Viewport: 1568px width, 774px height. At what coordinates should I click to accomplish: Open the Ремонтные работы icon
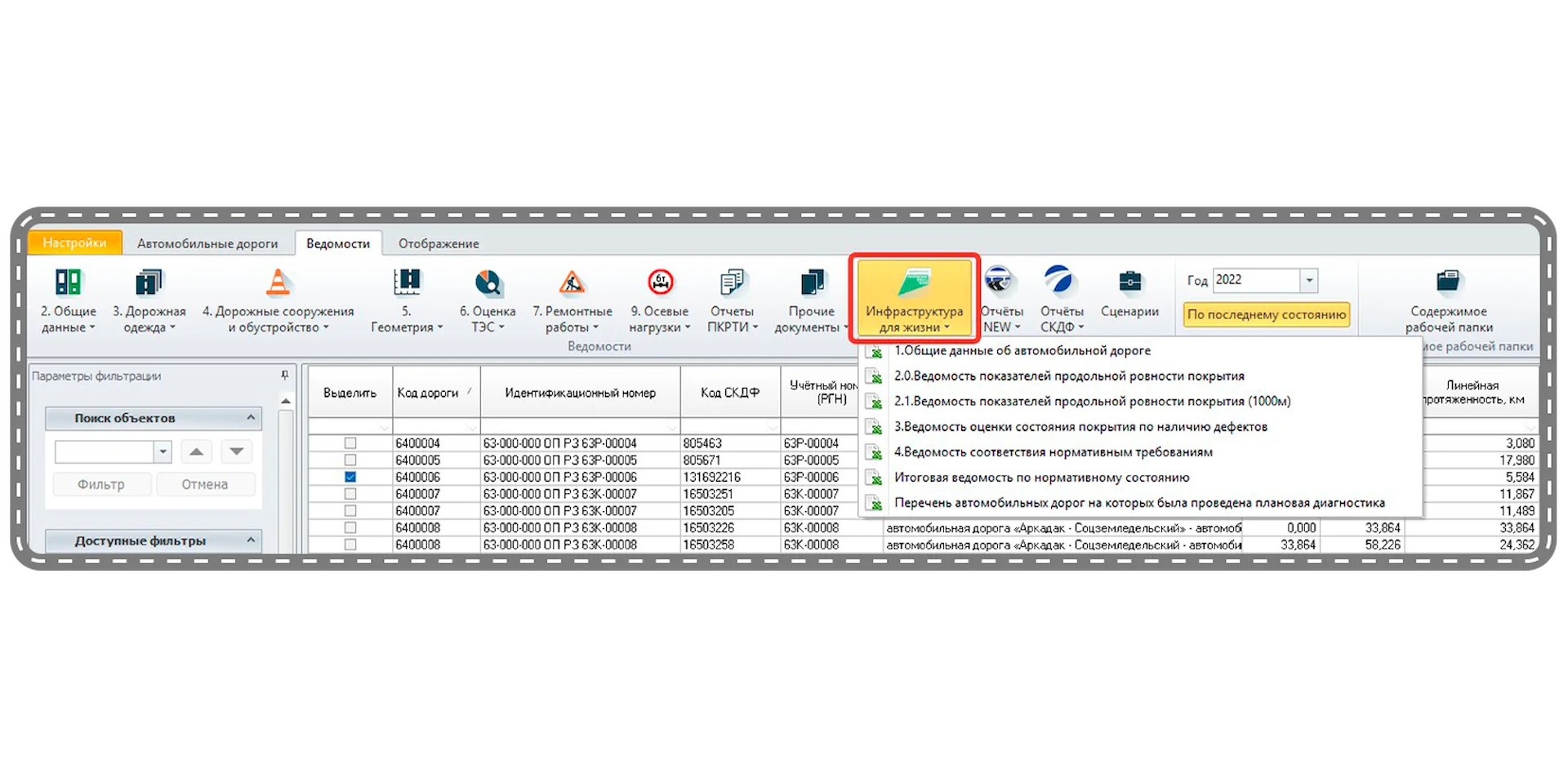572,283
